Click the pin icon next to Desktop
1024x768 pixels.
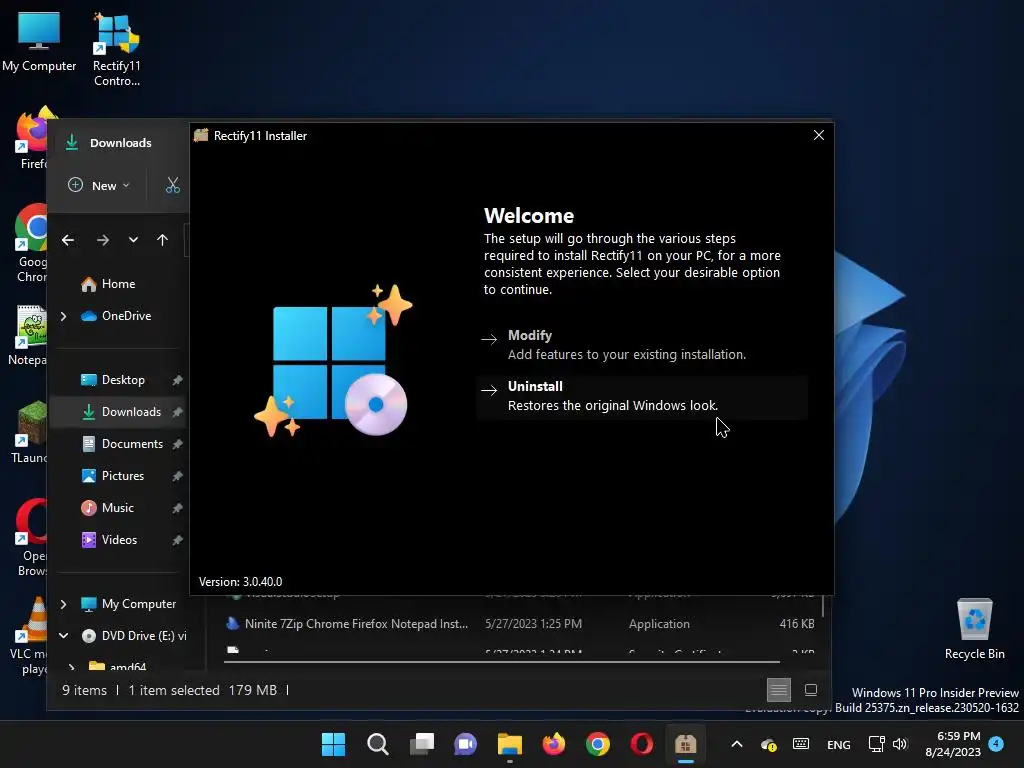click(x=177, y=380)
